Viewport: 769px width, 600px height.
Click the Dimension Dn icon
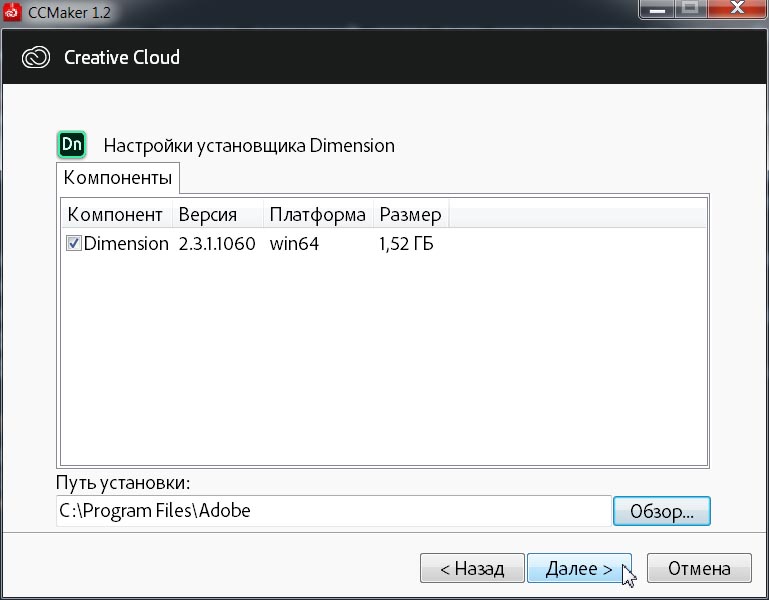coord(72,145)
